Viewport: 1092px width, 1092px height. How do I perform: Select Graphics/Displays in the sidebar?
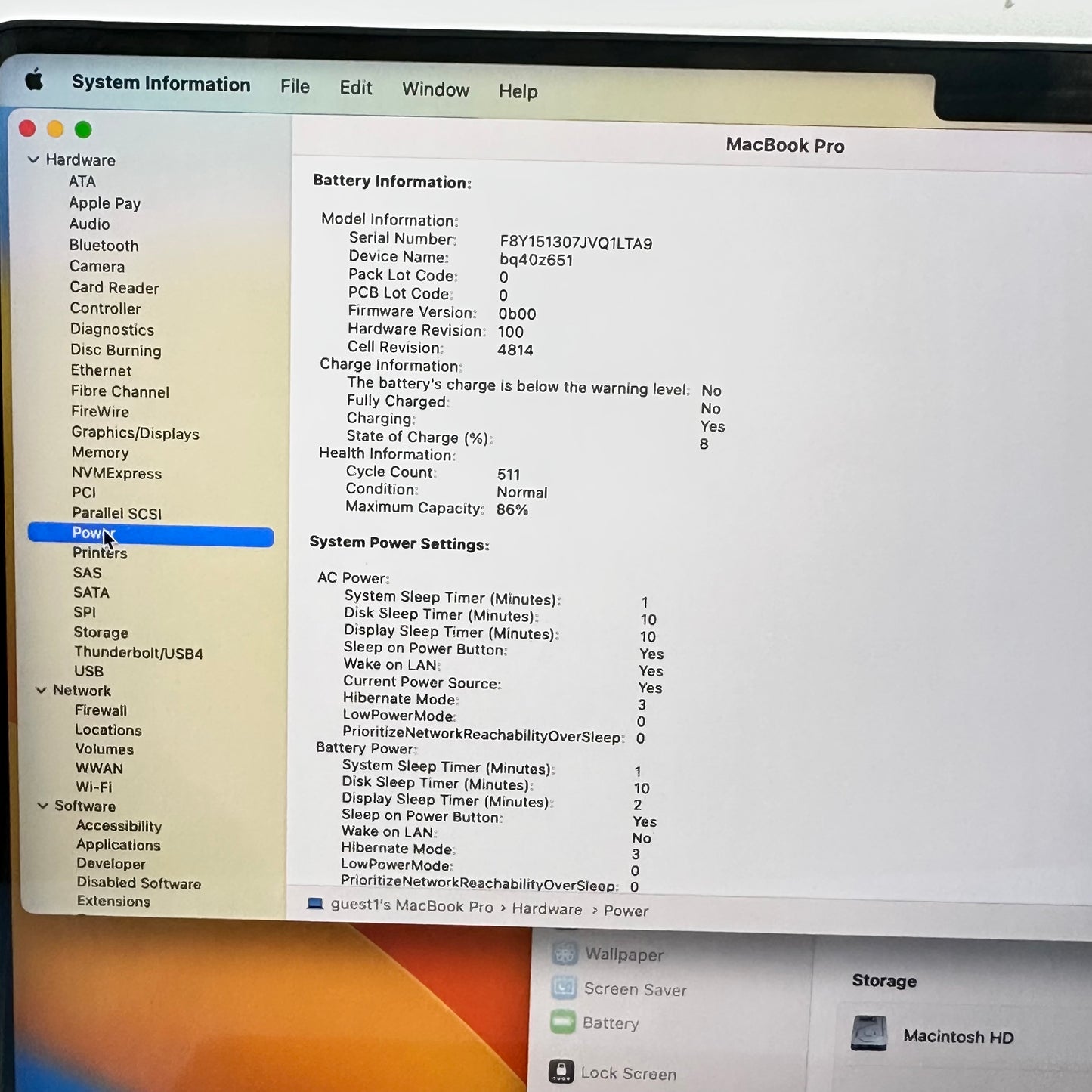(x=136, y=433)
